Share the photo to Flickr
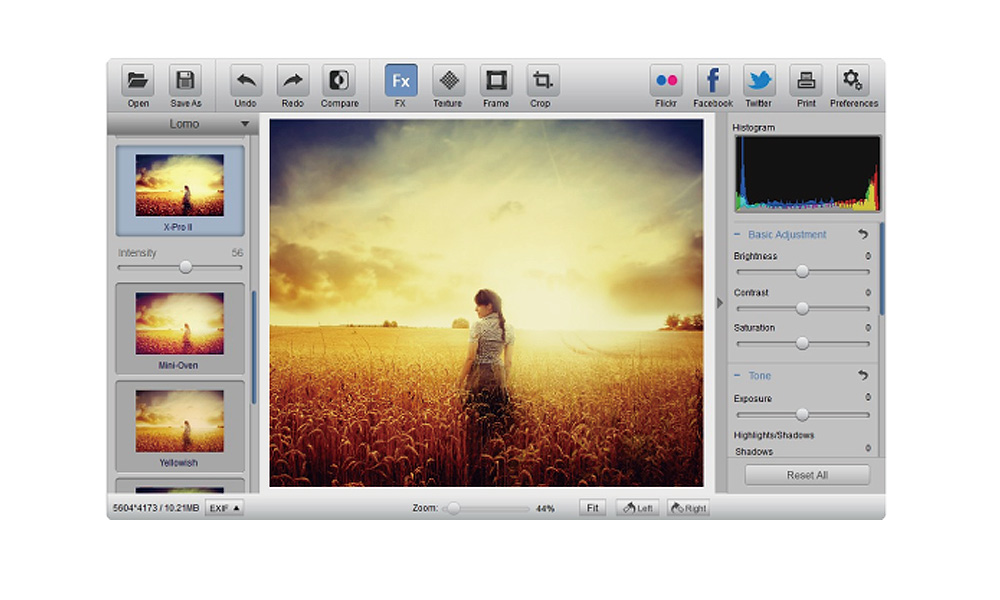This screenshot has height=600, width=1000. pos(666,81)
